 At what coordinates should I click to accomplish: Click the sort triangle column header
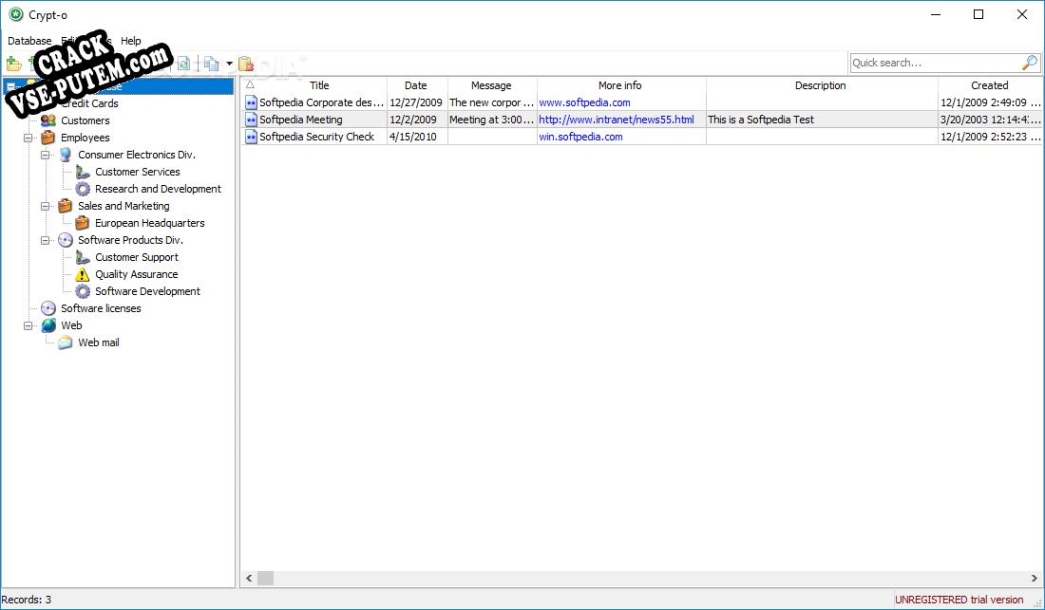[250, 85]
